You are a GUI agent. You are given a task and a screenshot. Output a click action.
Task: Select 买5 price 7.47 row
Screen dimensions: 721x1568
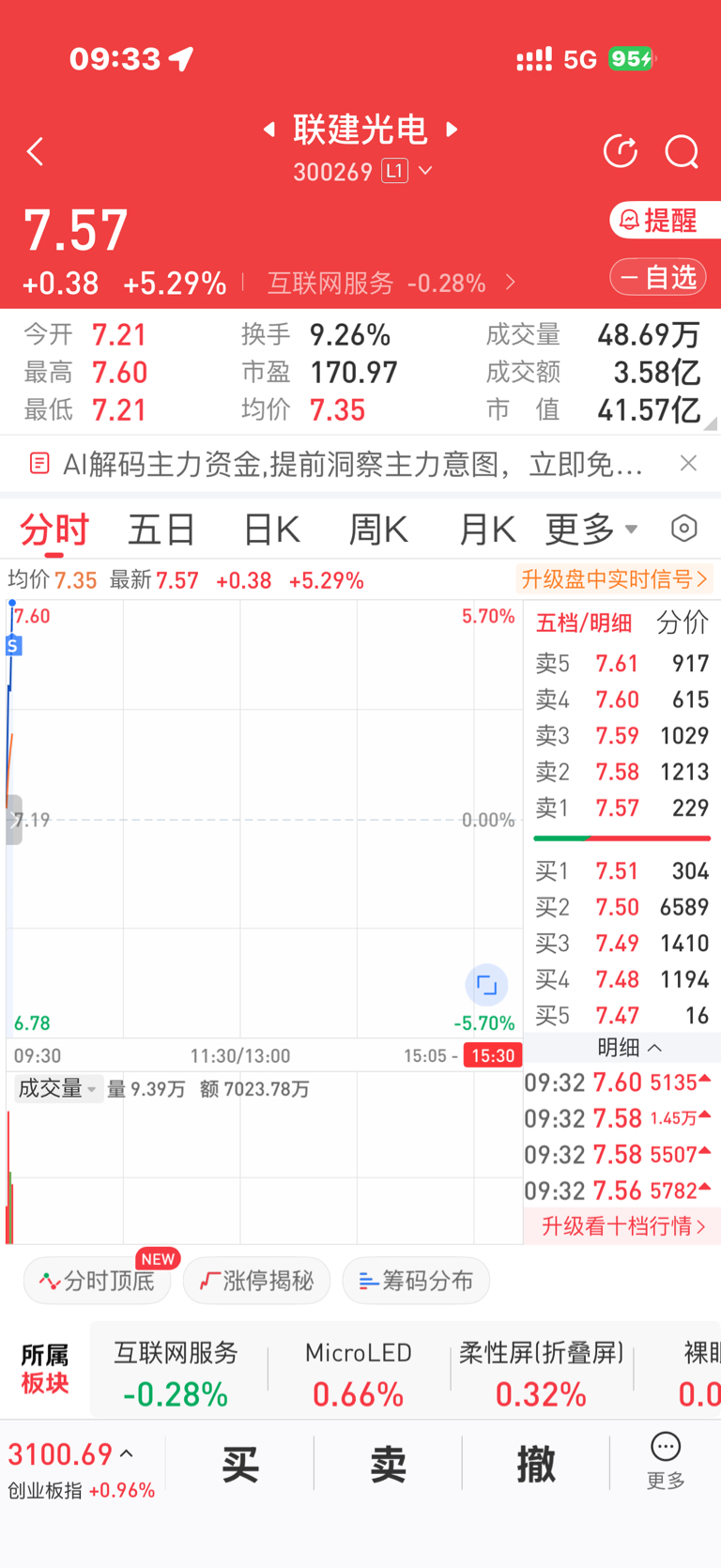[621, 1016]
